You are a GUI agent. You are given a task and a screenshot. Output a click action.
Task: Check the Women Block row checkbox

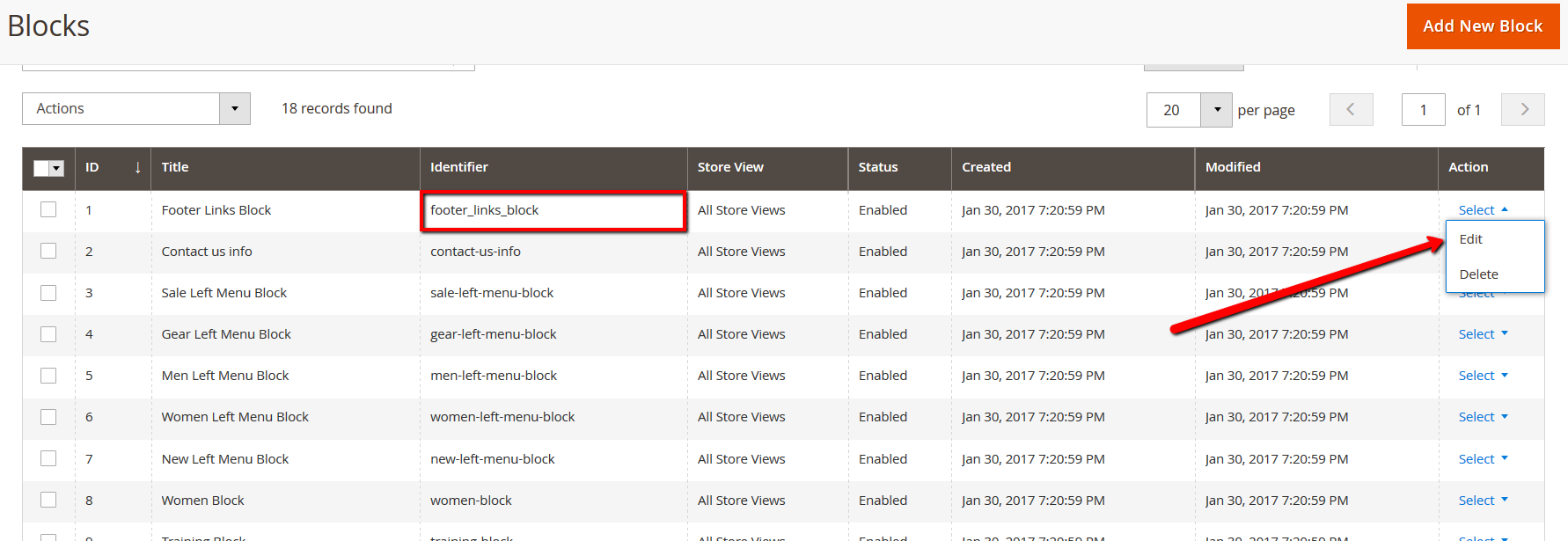pyautogui.click(x=48, y=500)
